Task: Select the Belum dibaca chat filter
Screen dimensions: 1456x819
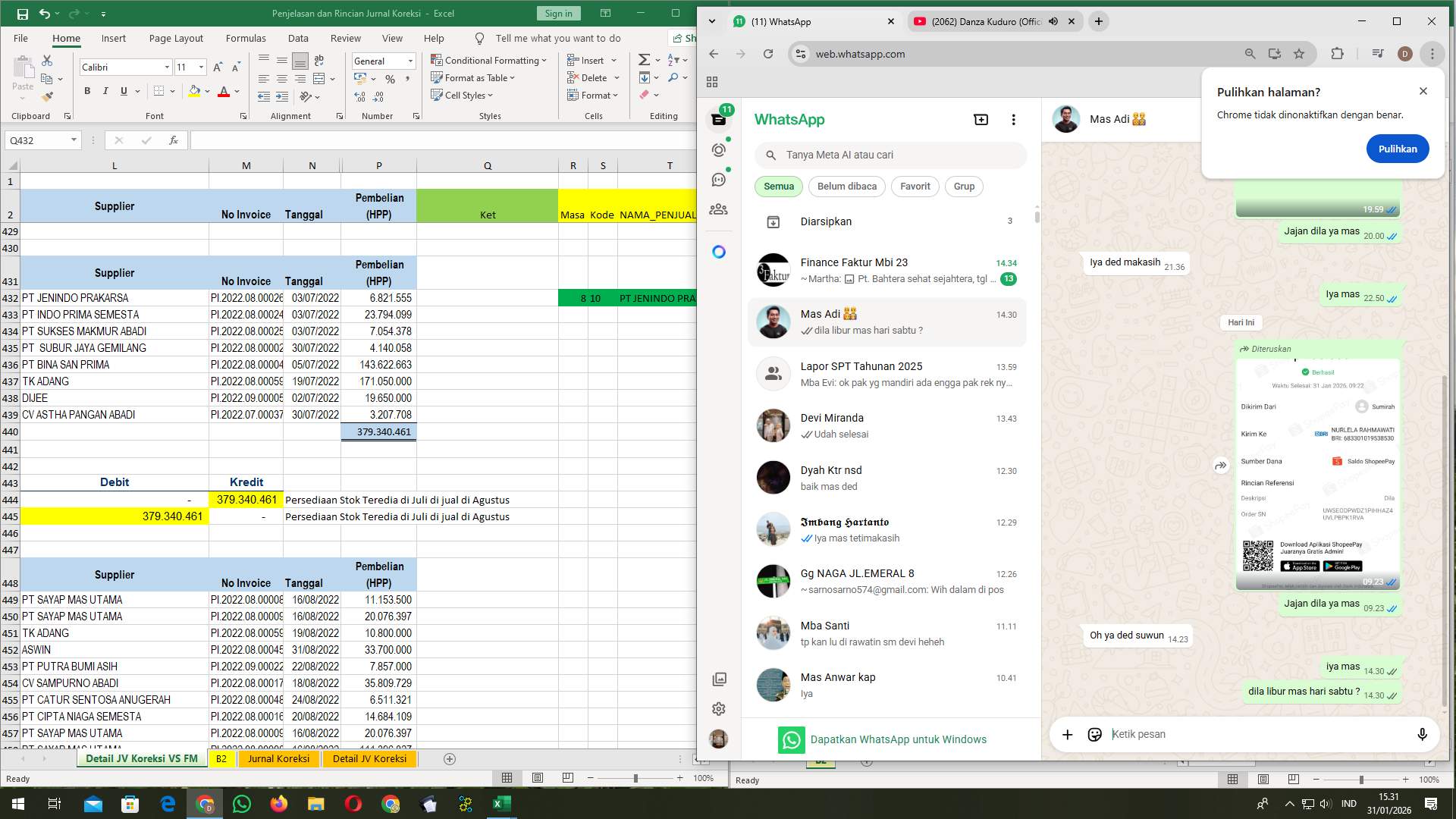Action: pyautogui.click(x=846, y=187)
